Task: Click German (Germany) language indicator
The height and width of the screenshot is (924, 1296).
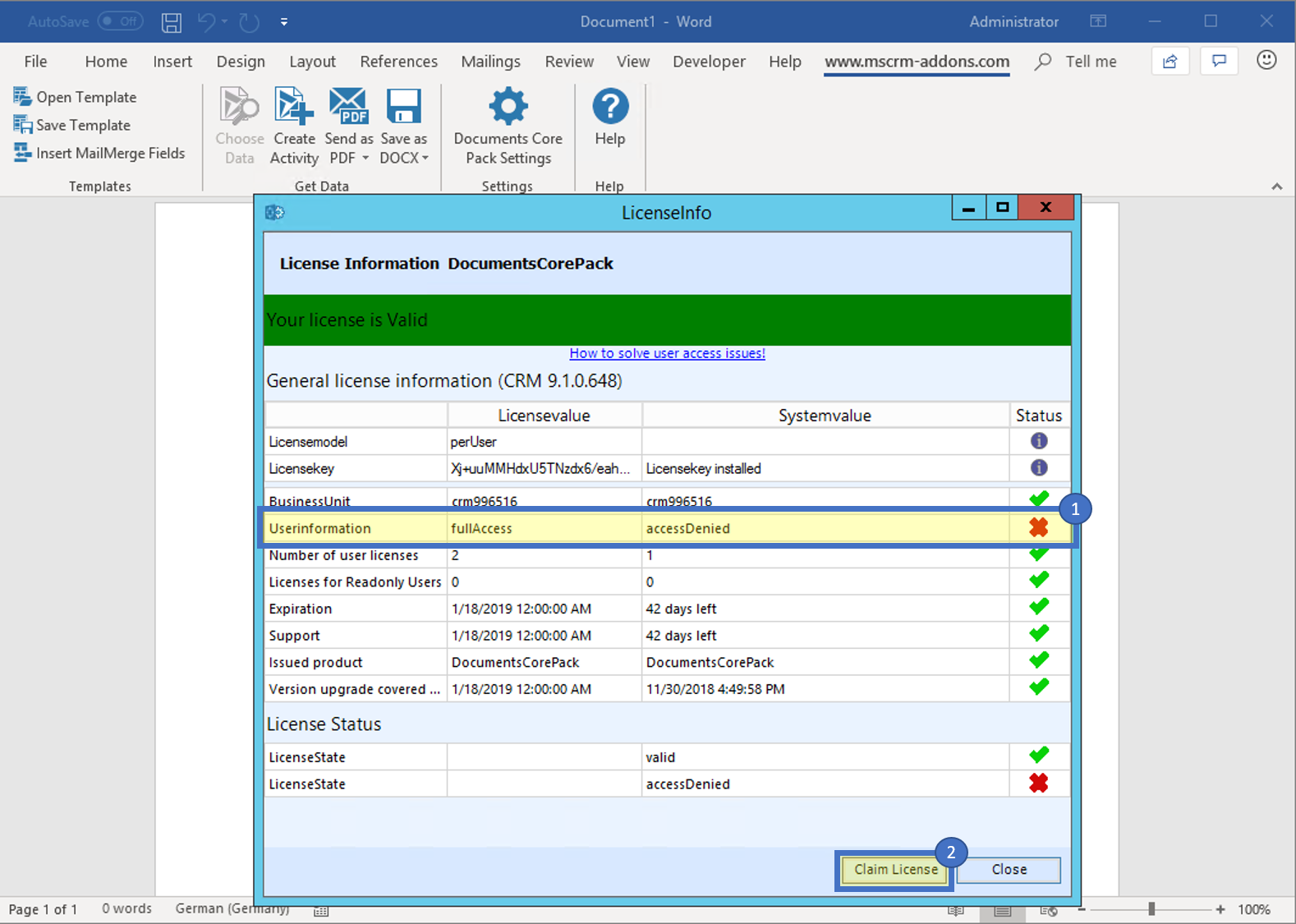Action: click(232, 908)
